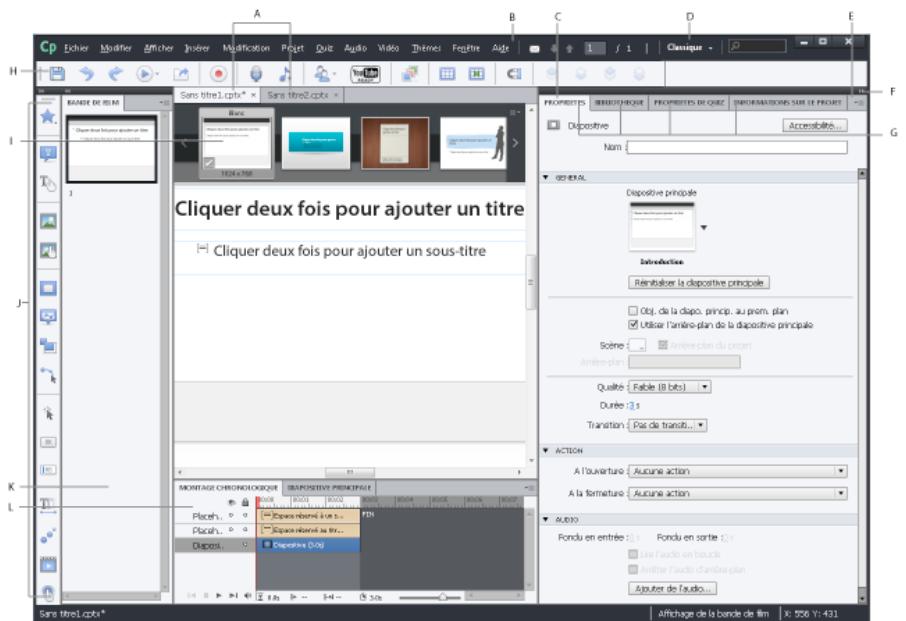Switch to the Bibliothèque tab
Image resolution: width=906 pixels, height=621 pixels.
pyautogui.click(x=619, y=102)
